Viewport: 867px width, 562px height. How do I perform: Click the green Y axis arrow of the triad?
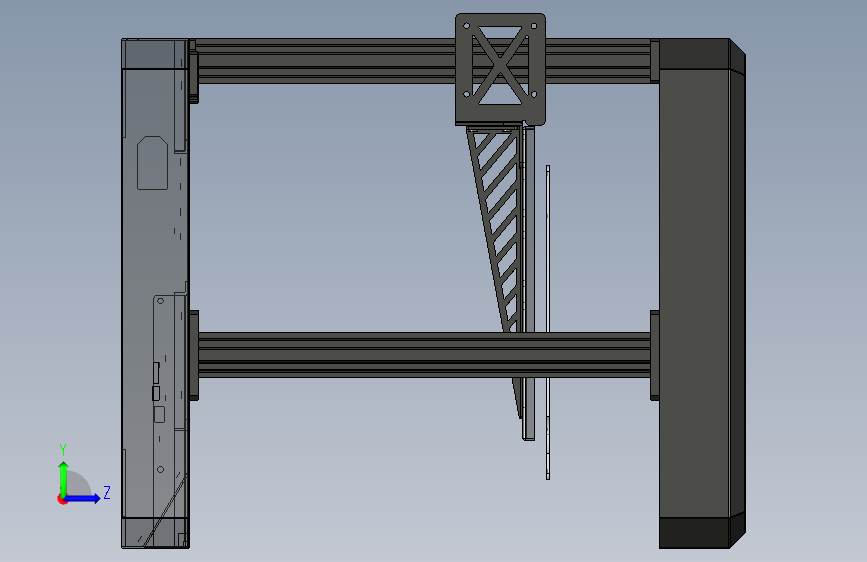[x=64, y=478]
